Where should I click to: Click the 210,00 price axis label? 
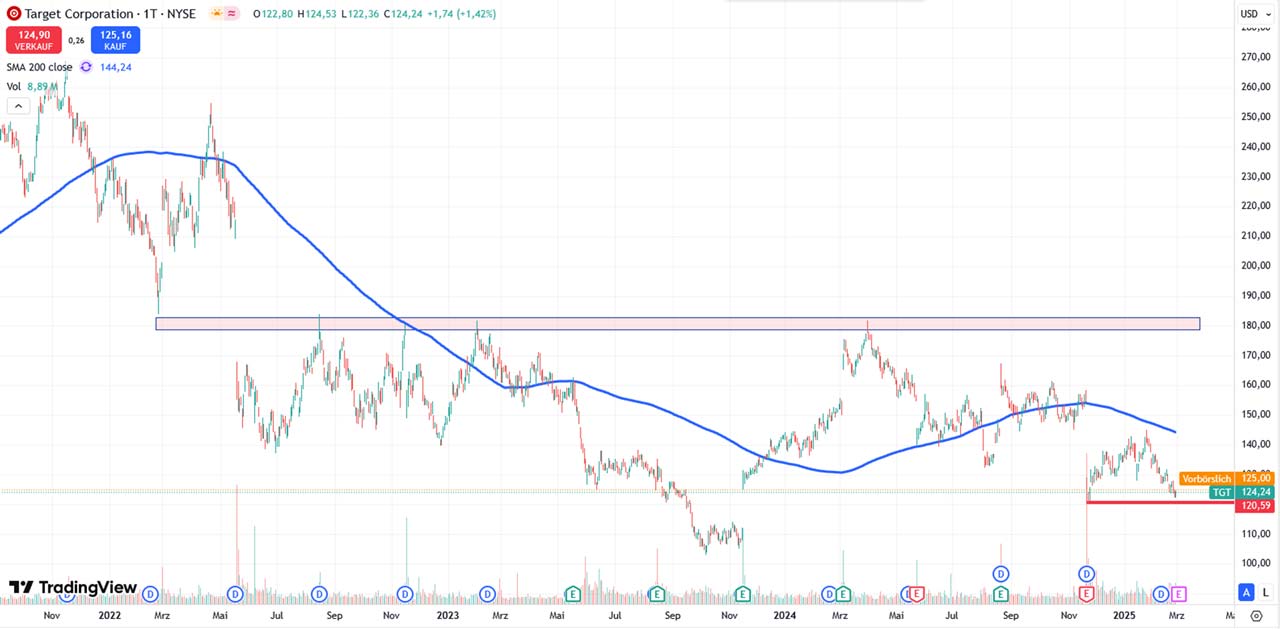point(1256,236)
